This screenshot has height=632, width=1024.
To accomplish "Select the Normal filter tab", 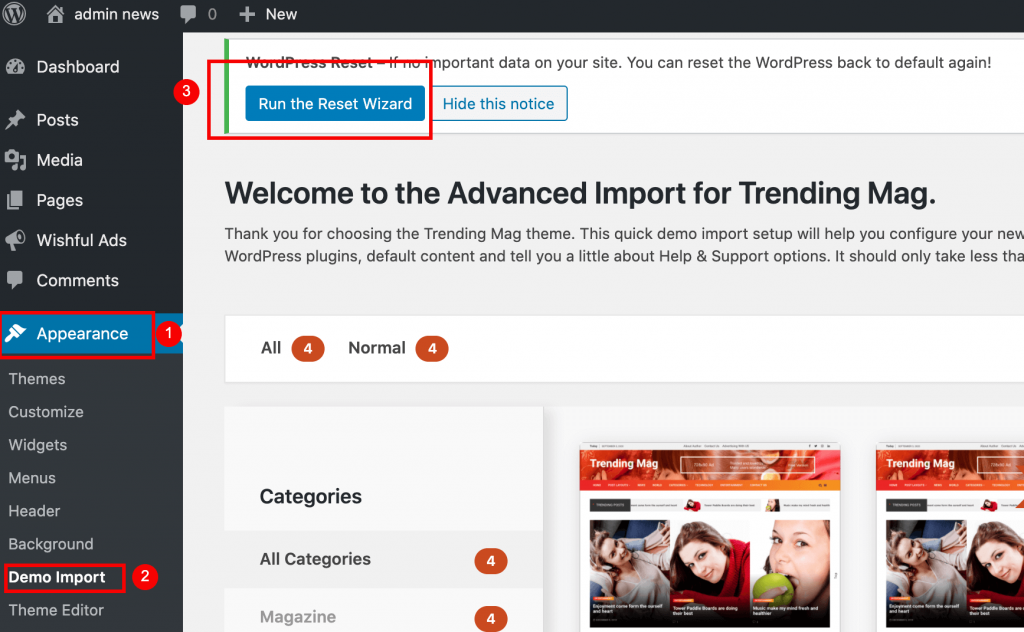I will [x=398, y=348].
